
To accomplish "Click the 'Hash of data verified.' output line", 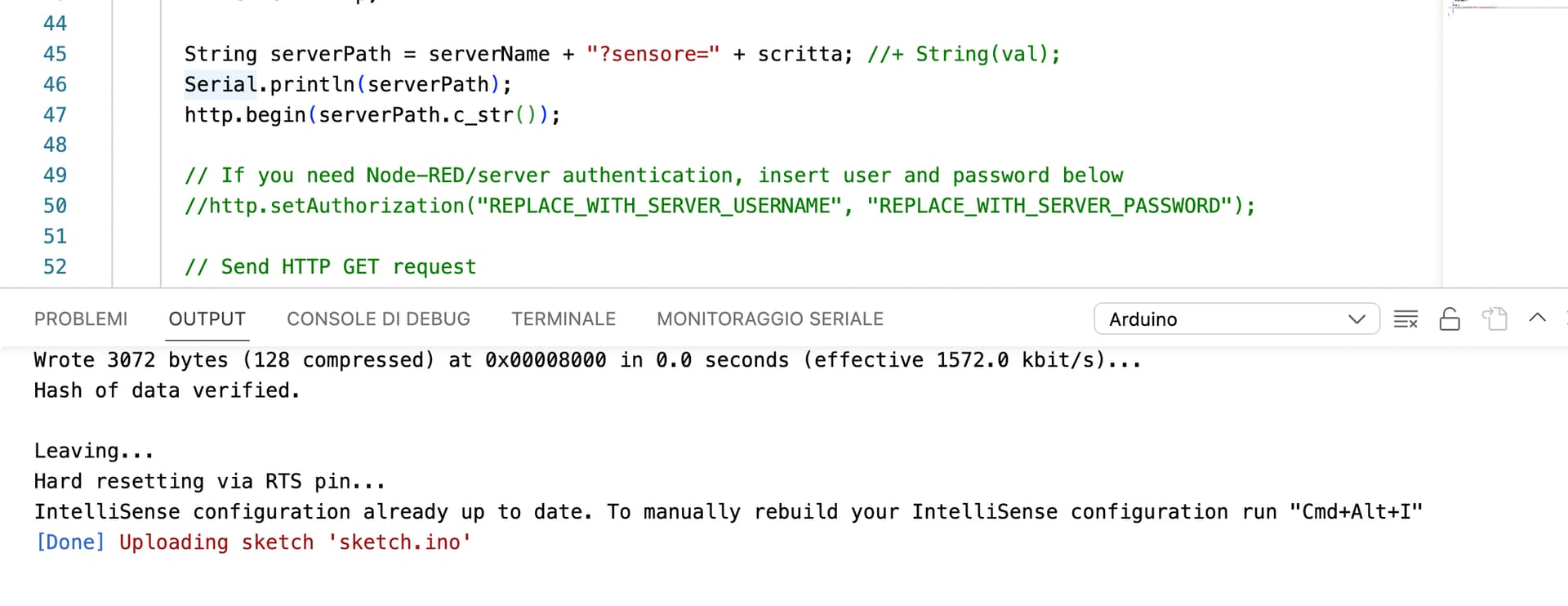I will (167, 390).
